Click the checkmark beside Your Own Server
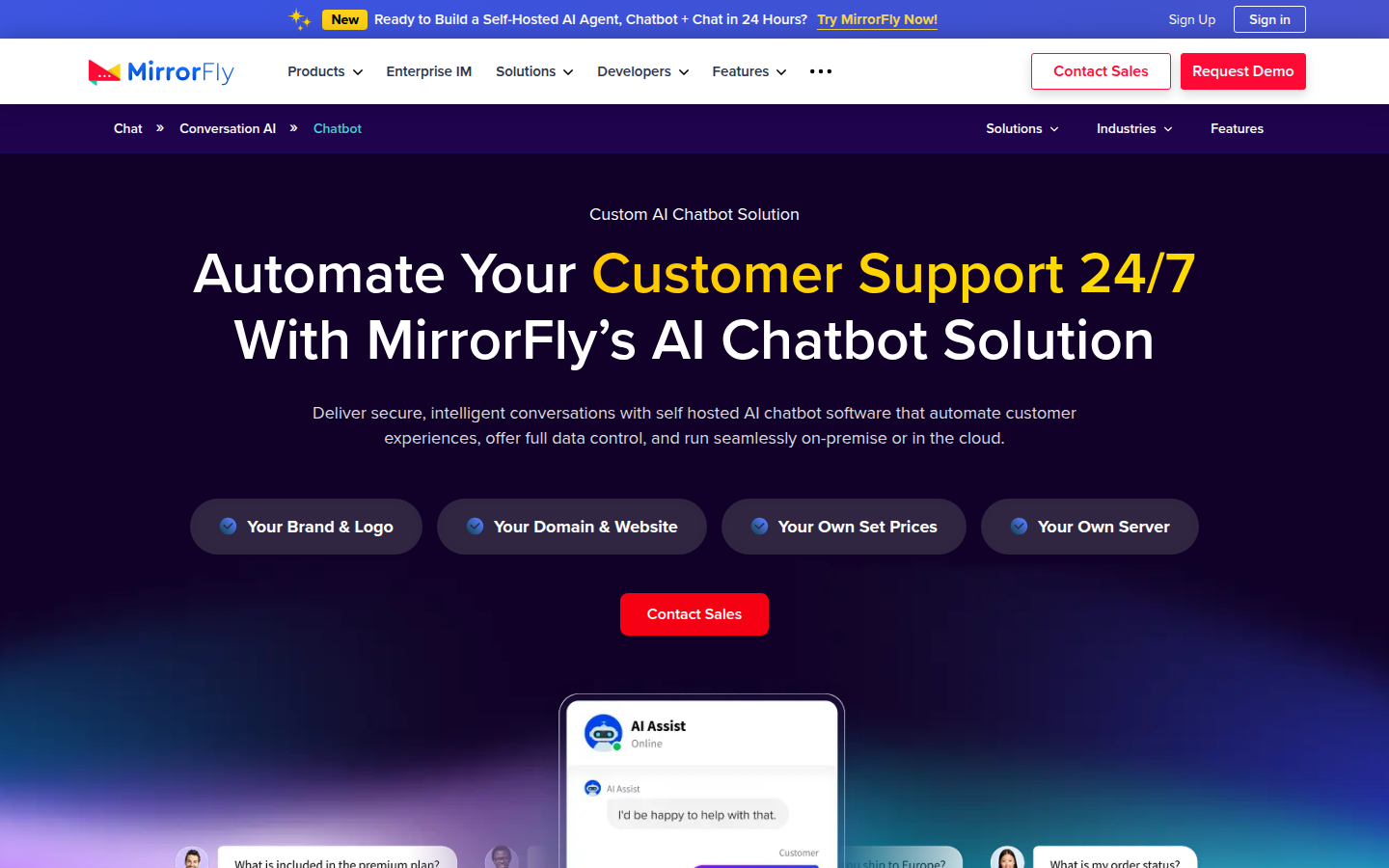1389x868 pixels. 1020,526
